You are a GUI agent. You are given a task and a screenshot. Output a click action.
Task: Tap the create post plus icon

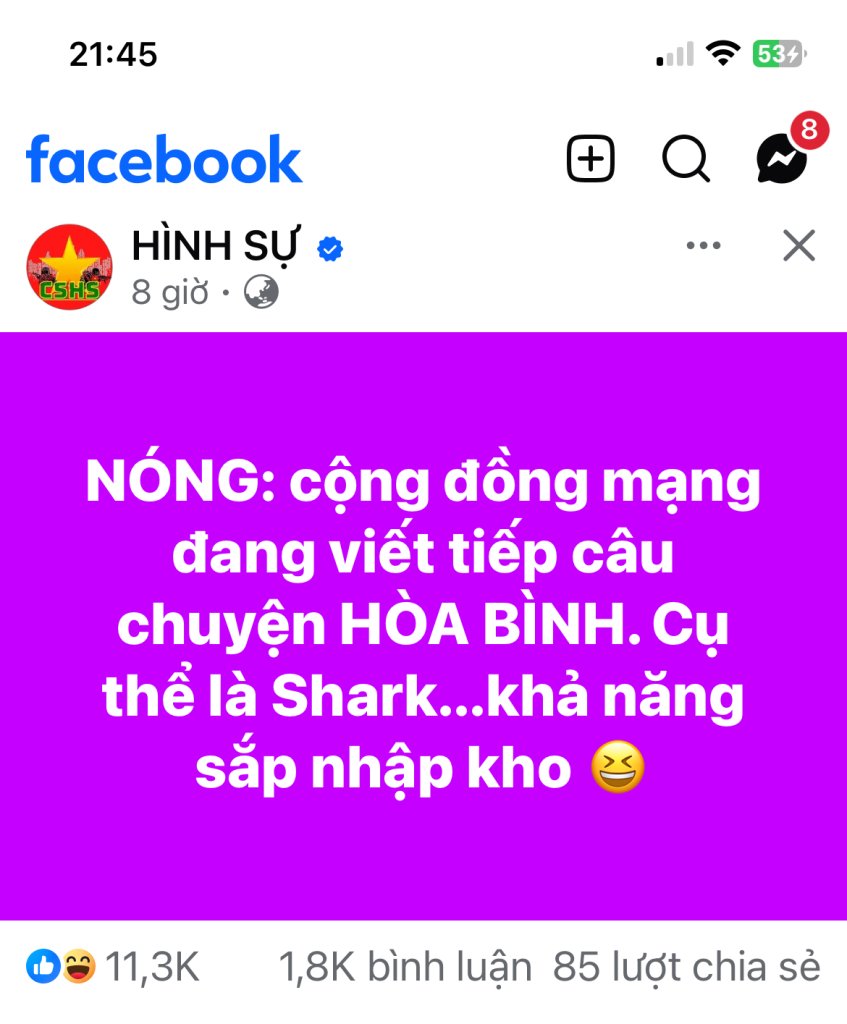tap(590, 158)
